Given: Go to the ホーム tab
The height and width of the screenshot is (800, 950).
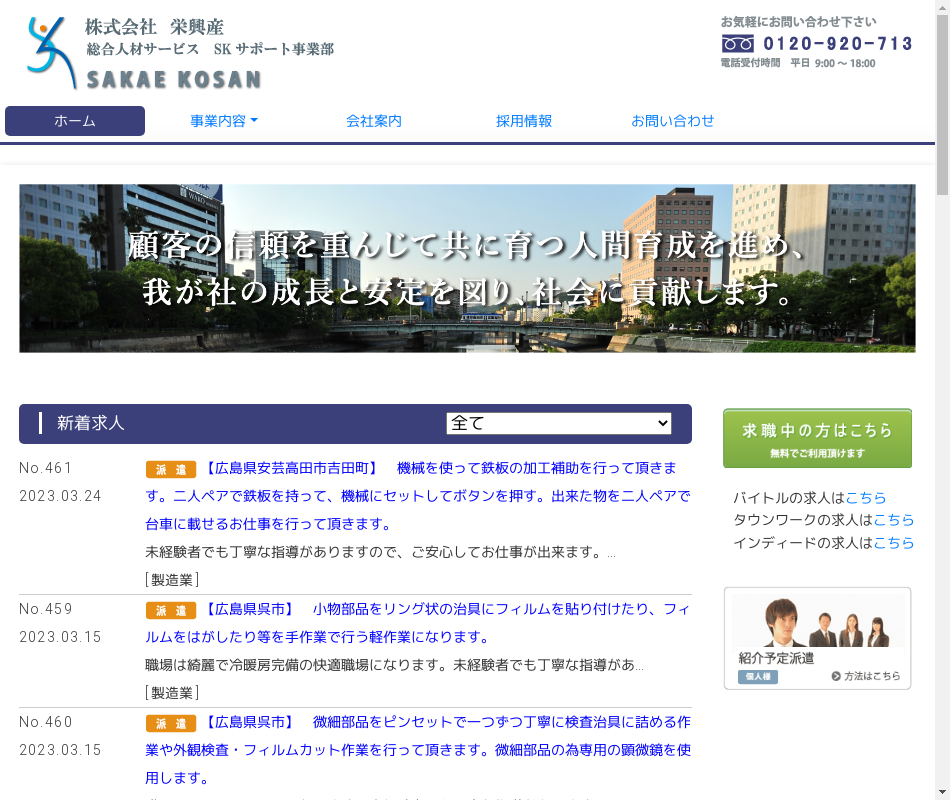Looking at the screenshot, I should coord(75,121).
